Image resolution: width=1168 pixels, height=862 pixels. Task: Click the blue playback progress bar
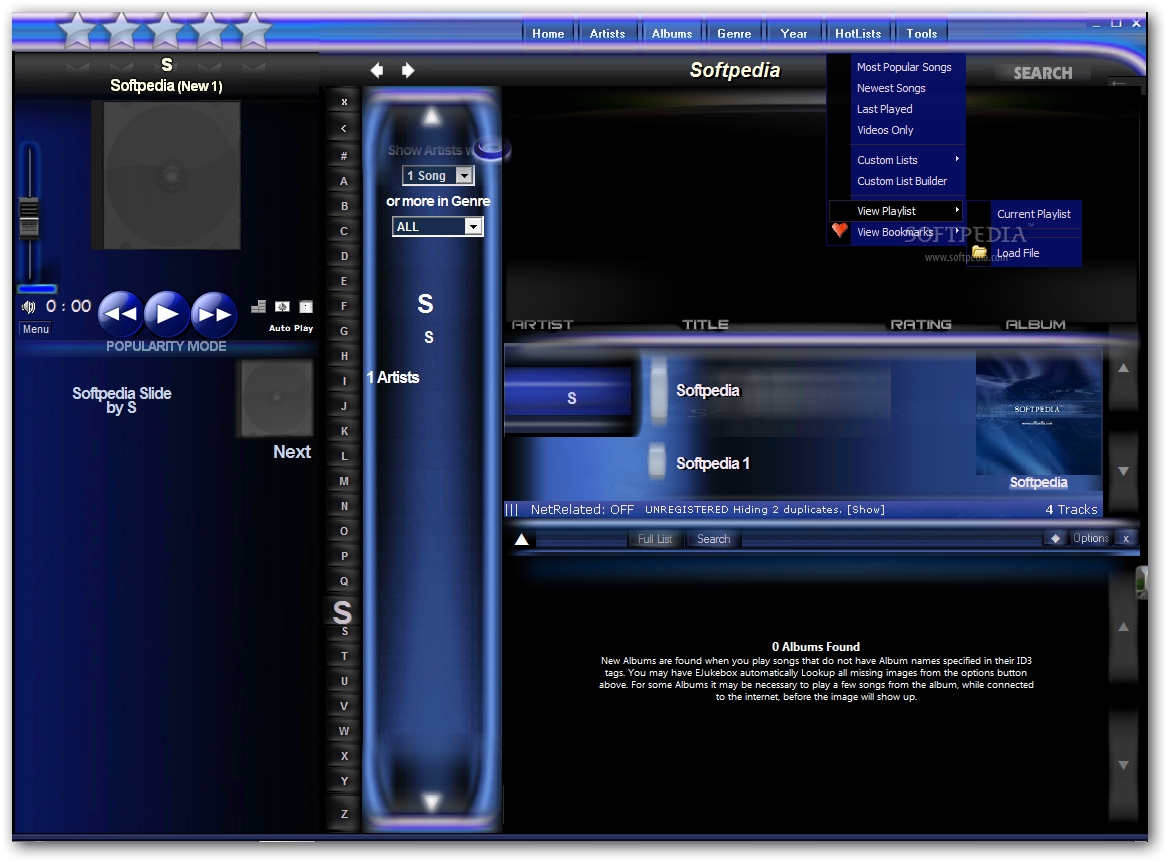37,288
